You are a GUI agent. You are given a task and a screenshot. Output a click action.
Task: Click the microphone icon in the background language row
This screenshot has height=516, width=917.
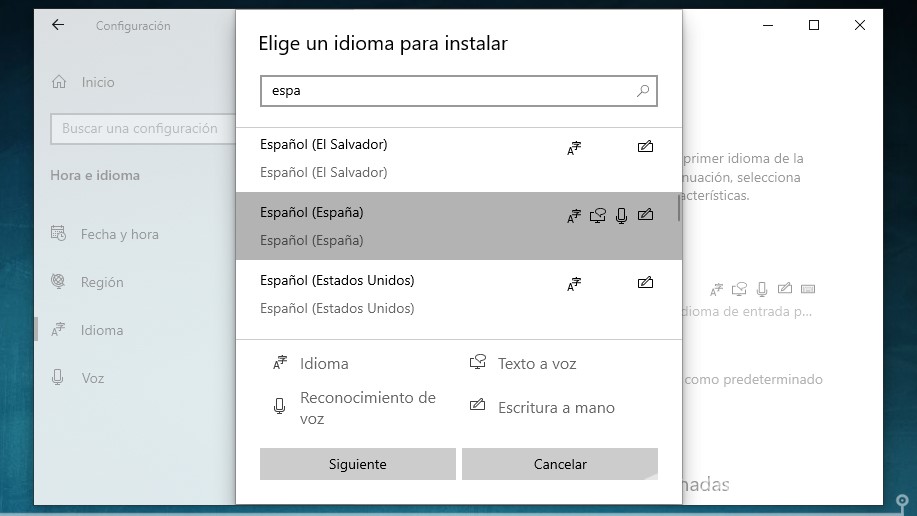coord(762,289)
